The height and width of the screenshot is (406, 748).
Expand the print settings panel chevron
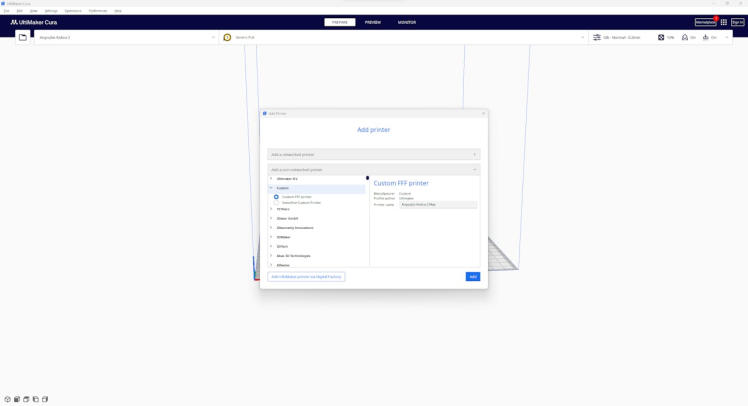pos(727,37)
